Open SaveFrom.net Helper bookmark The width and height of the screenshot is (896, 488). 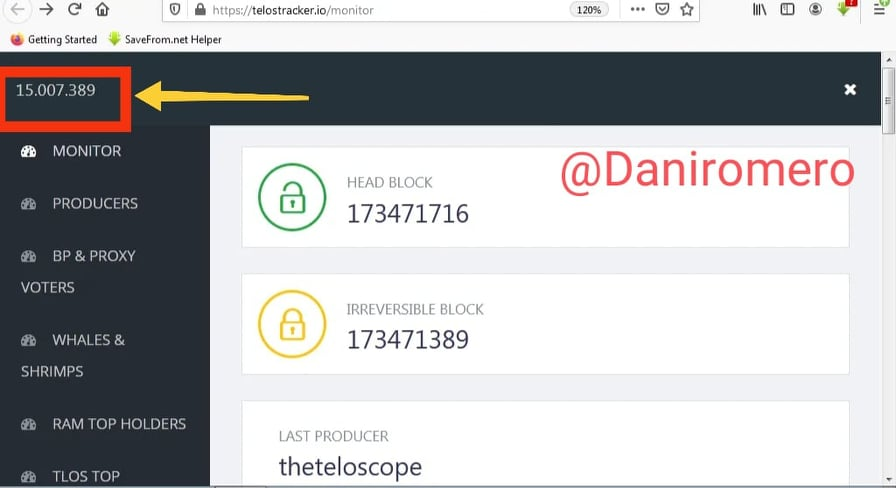click(x=165, y=39)
